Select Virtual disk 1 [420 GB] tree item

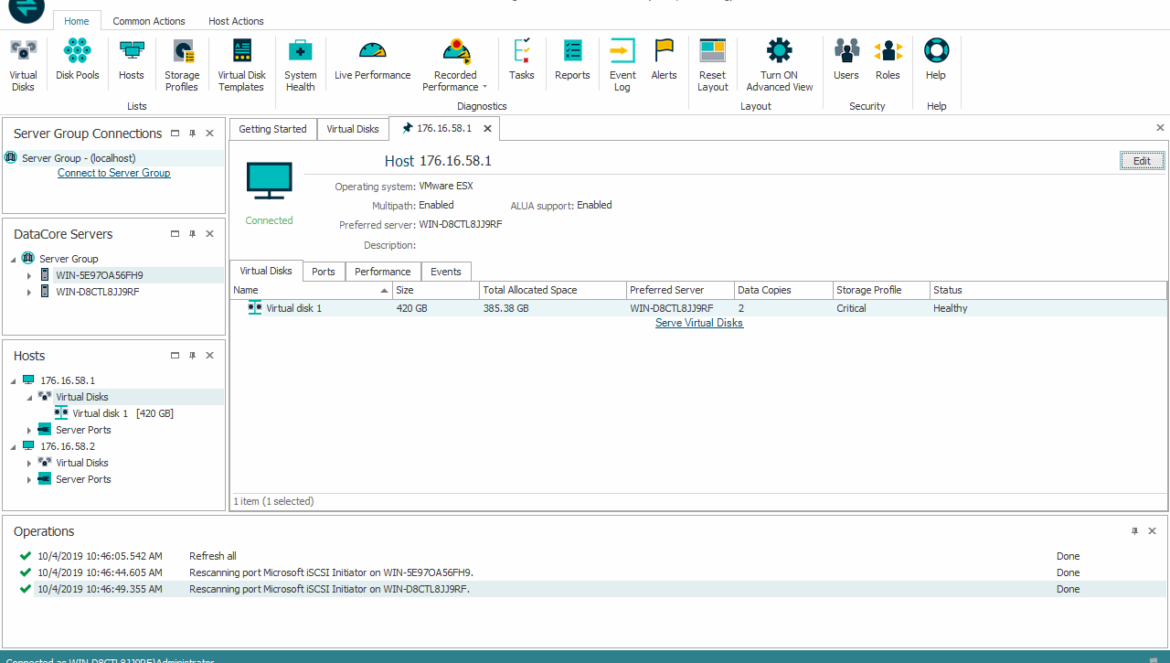tap(122, 413)
